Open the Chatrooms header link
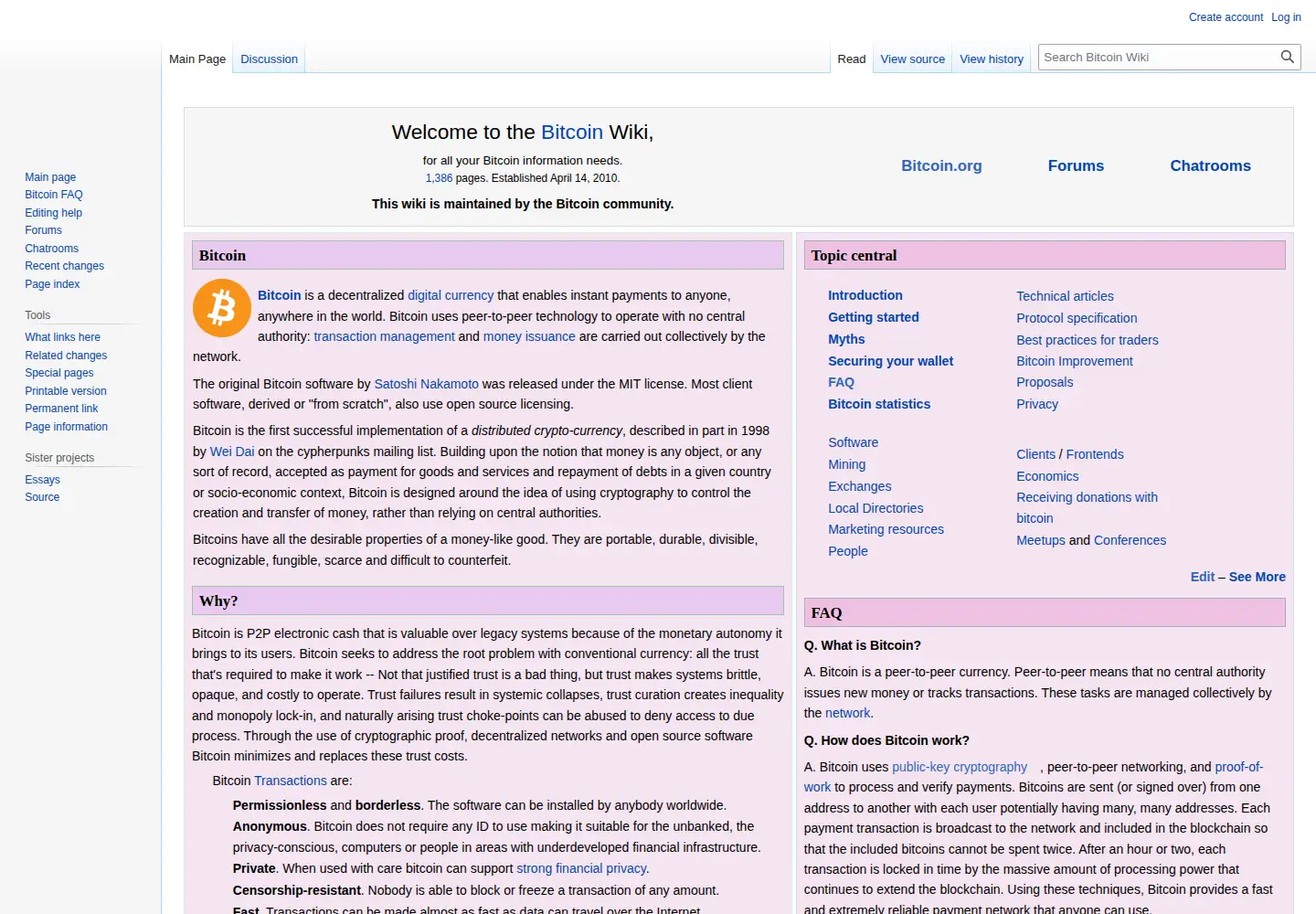Screen dimensions: 1316x914 coord(1210,165)
